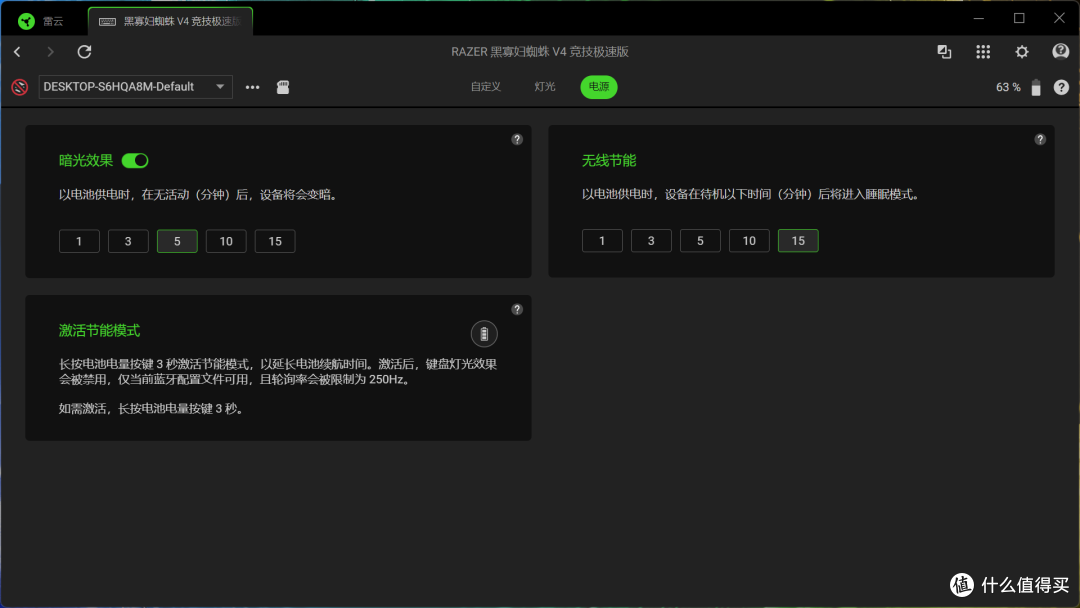This screenshot has width=1080, height=608.
Task: Minimize the Synapse window
Action: click(x=979, y=19)
